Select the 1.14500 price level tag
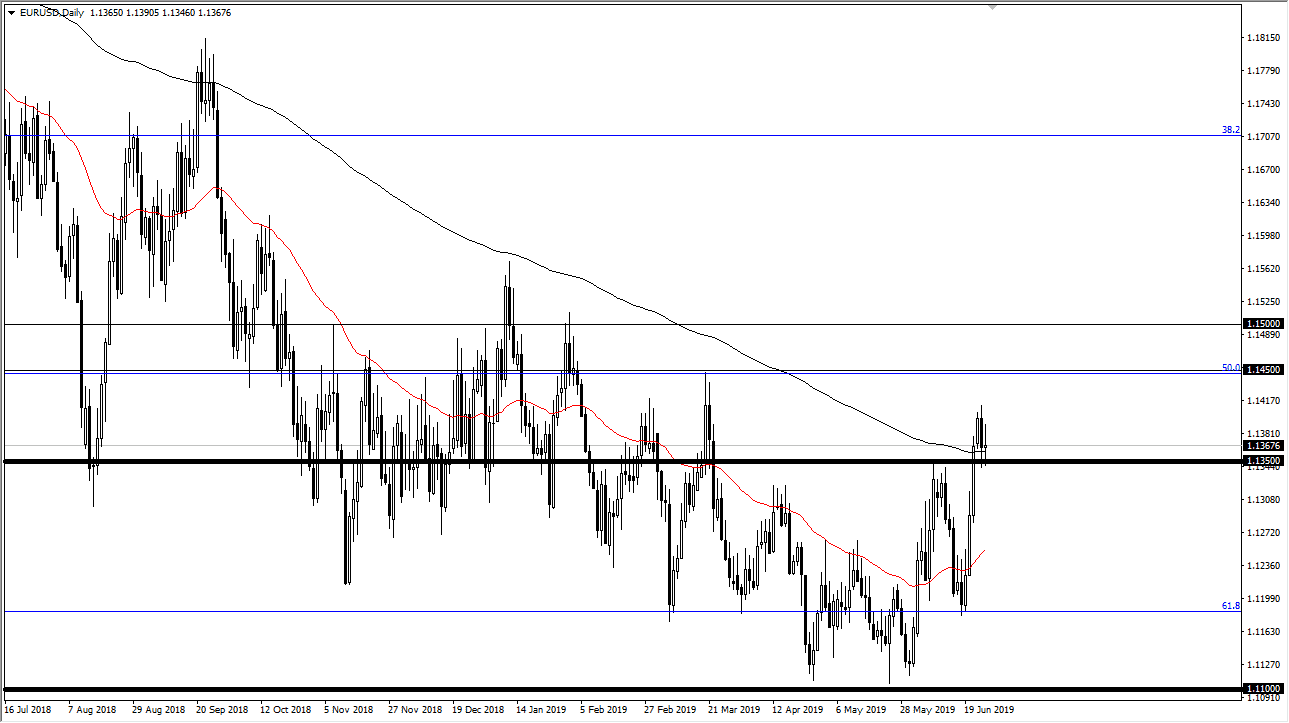1289x723 pixels. coord(1262,370)
